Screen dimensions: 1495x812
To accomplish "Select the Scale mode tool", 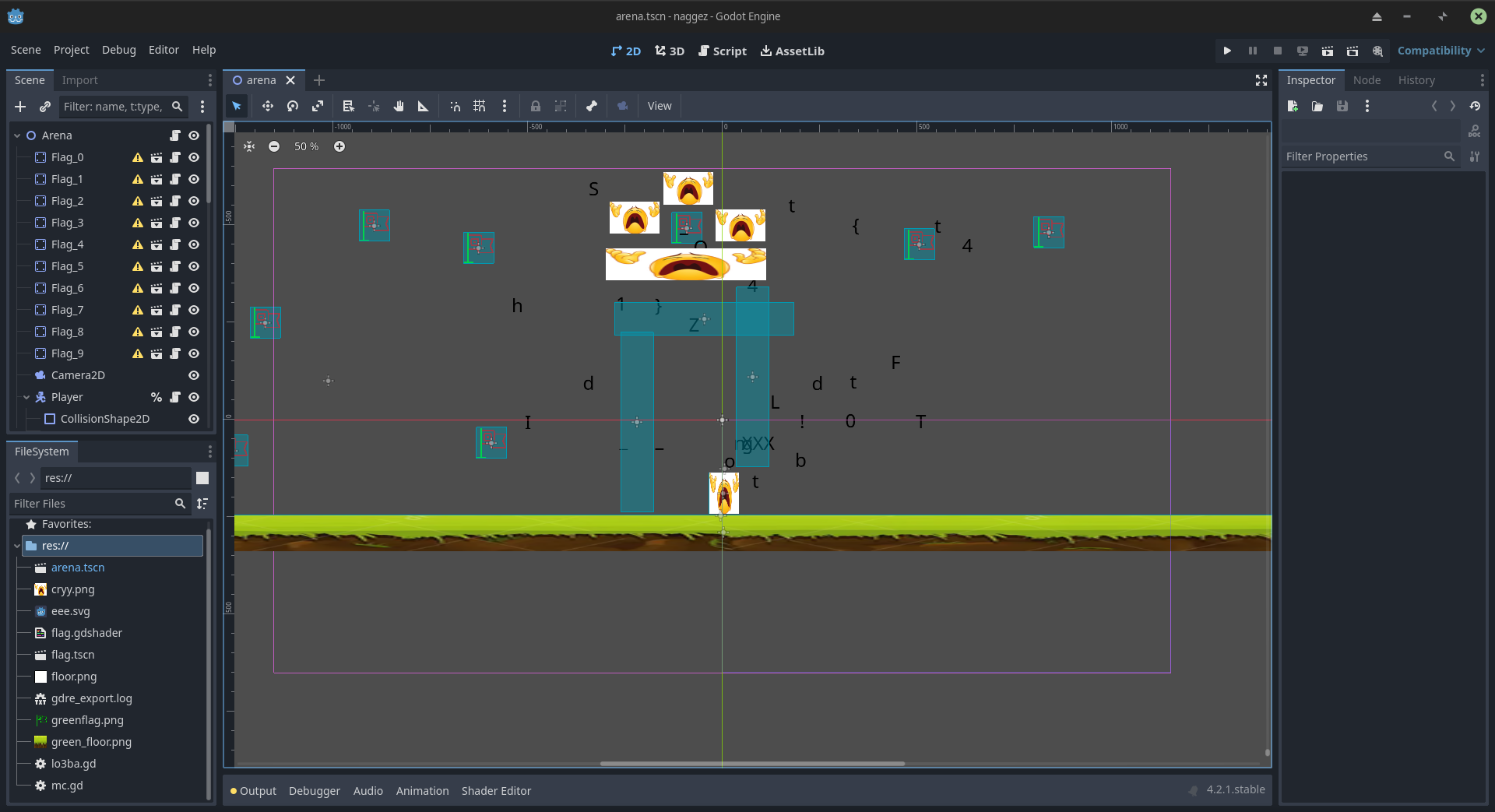I will click(x=317, y=106).
